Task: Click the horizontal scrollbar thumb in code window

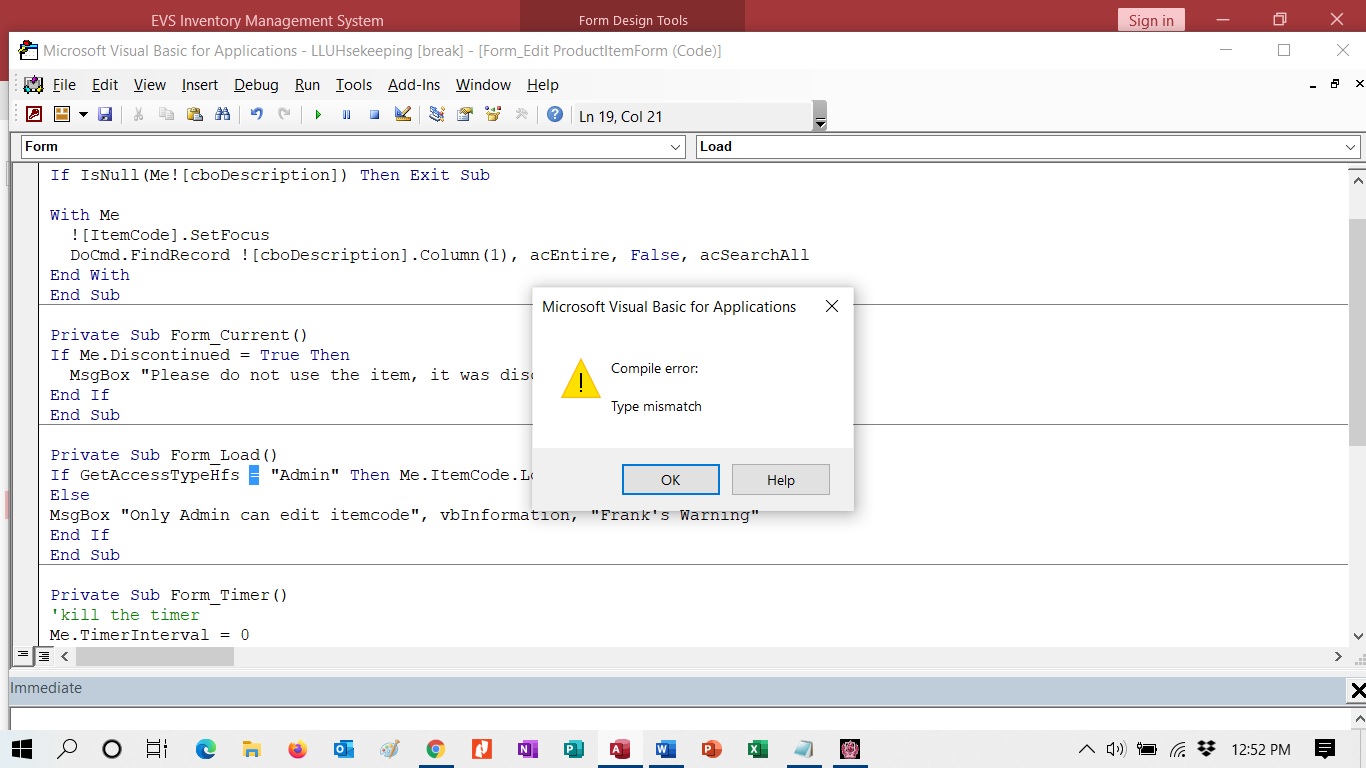Action: pyautogui.click(x=154, y=656)
